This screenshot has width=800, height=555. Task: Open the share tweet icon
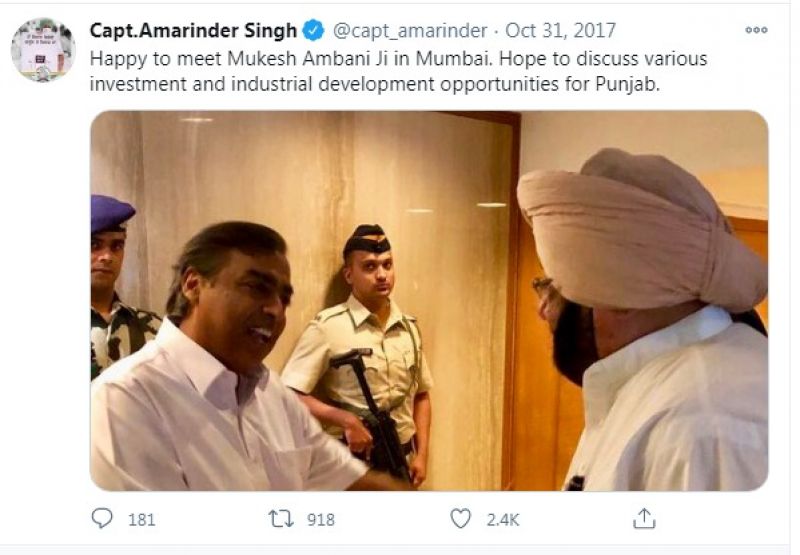[x=645, y=518]
